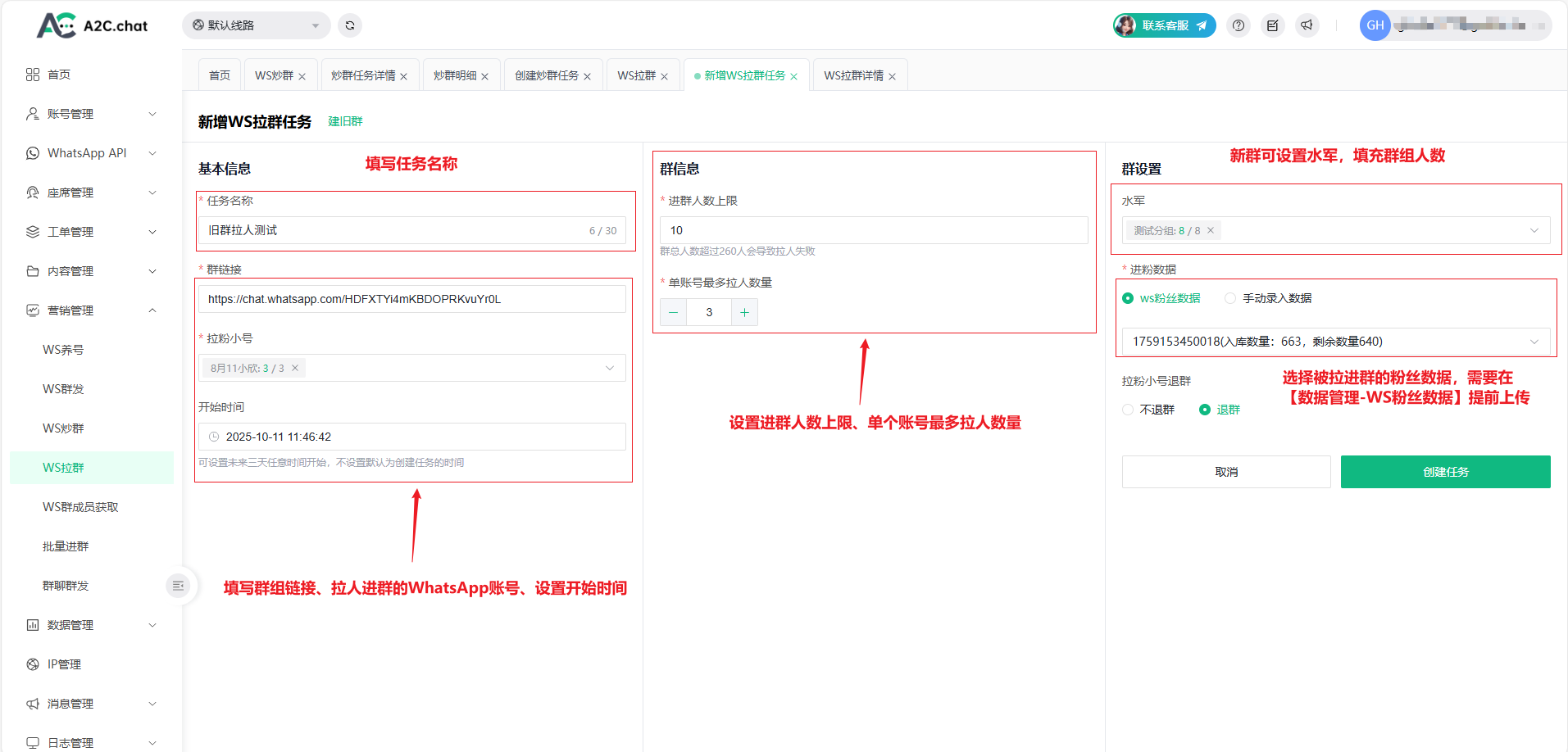Image resolution: width=1568 pixels, height=752 pixels.
Task: Click the 群链接 input field
Action: tap(411, 299)
